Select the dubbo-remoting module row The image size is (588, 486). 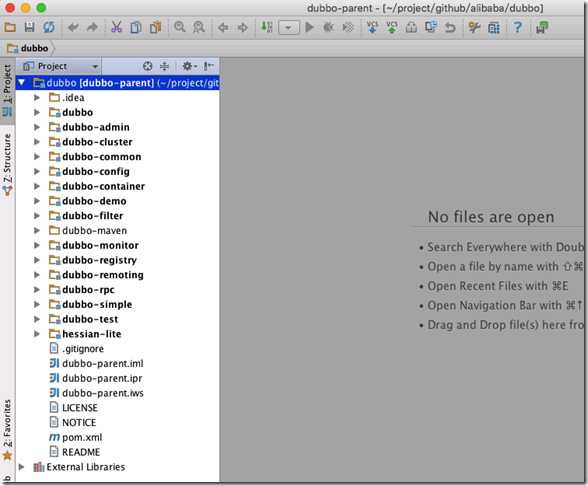pyautogui.click(x=118, y=274)
